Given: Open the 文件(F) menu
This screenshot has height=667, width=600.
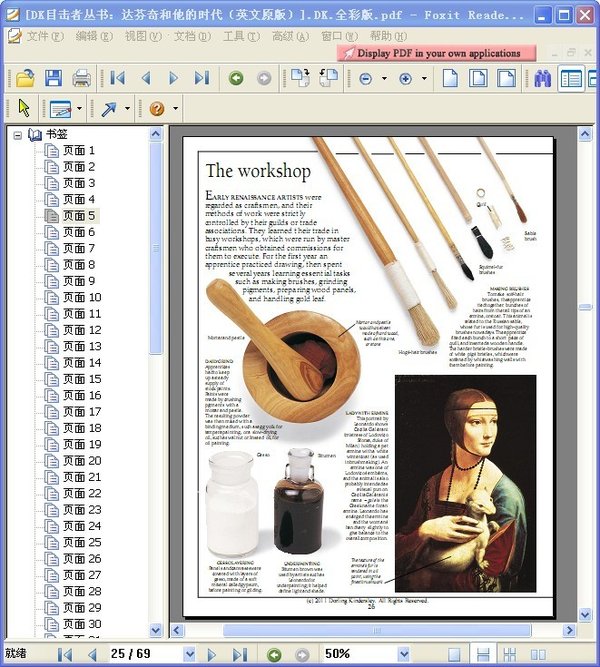Looking at the screenshot, I should click(x=45, y=37).
